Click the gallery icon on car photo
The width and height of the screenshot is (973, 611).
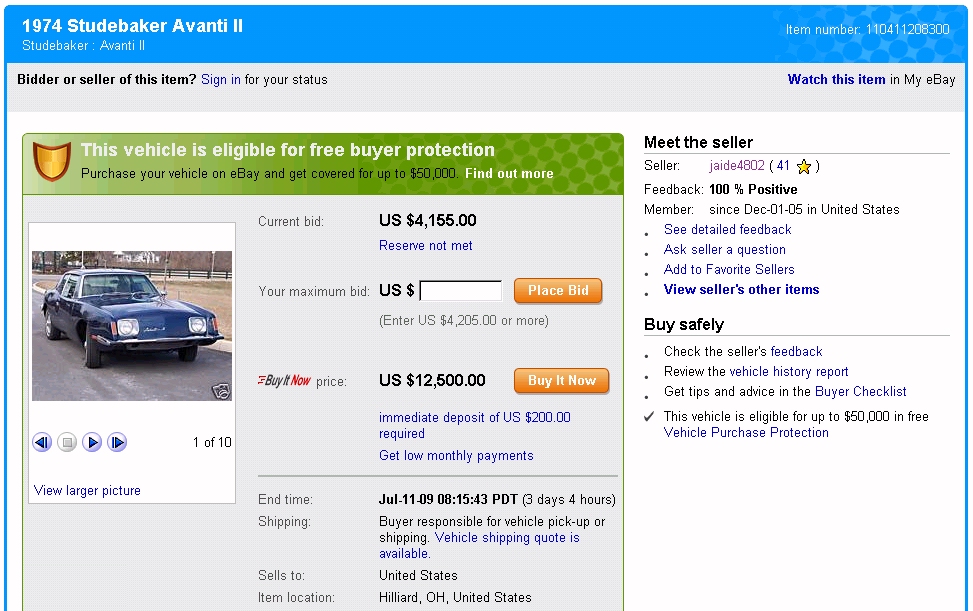(x=221, y=391)
